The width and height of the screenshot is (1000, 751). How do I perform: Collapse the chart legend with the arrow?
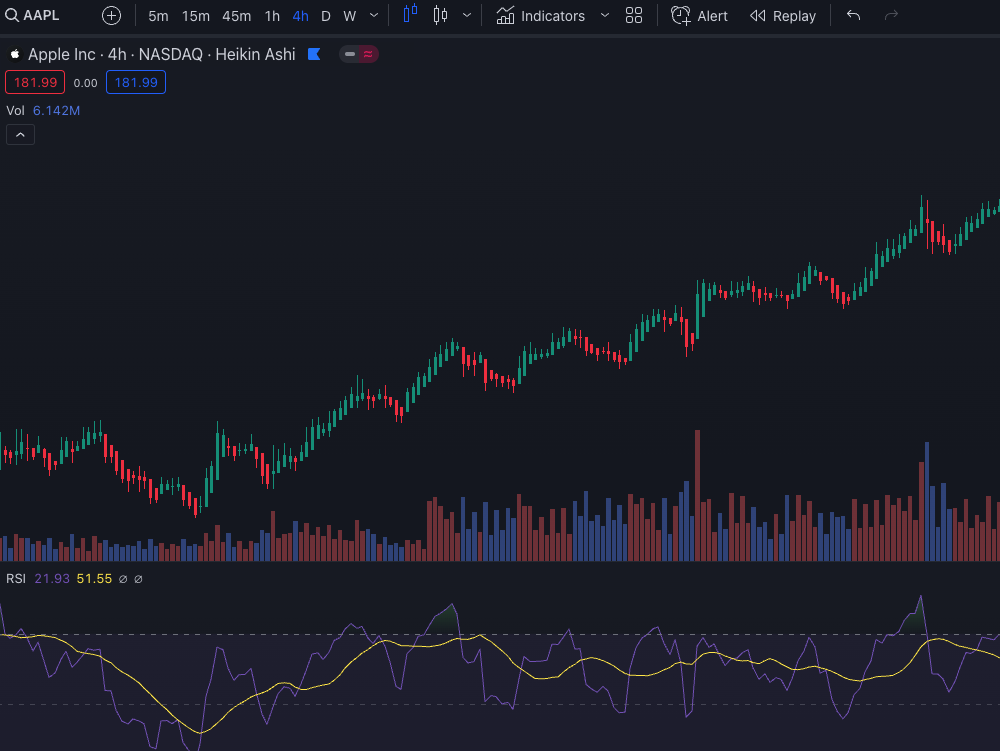pos(20,134)
